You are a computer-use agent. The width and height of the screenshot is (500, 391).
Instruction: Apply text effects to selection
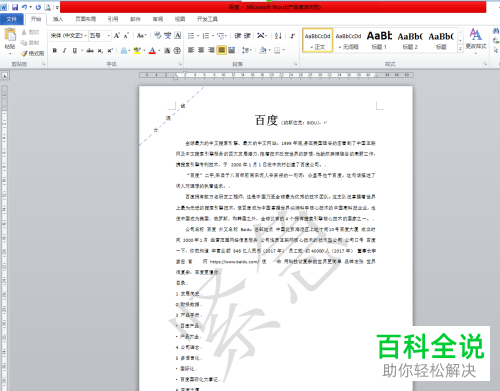[125, 50]
